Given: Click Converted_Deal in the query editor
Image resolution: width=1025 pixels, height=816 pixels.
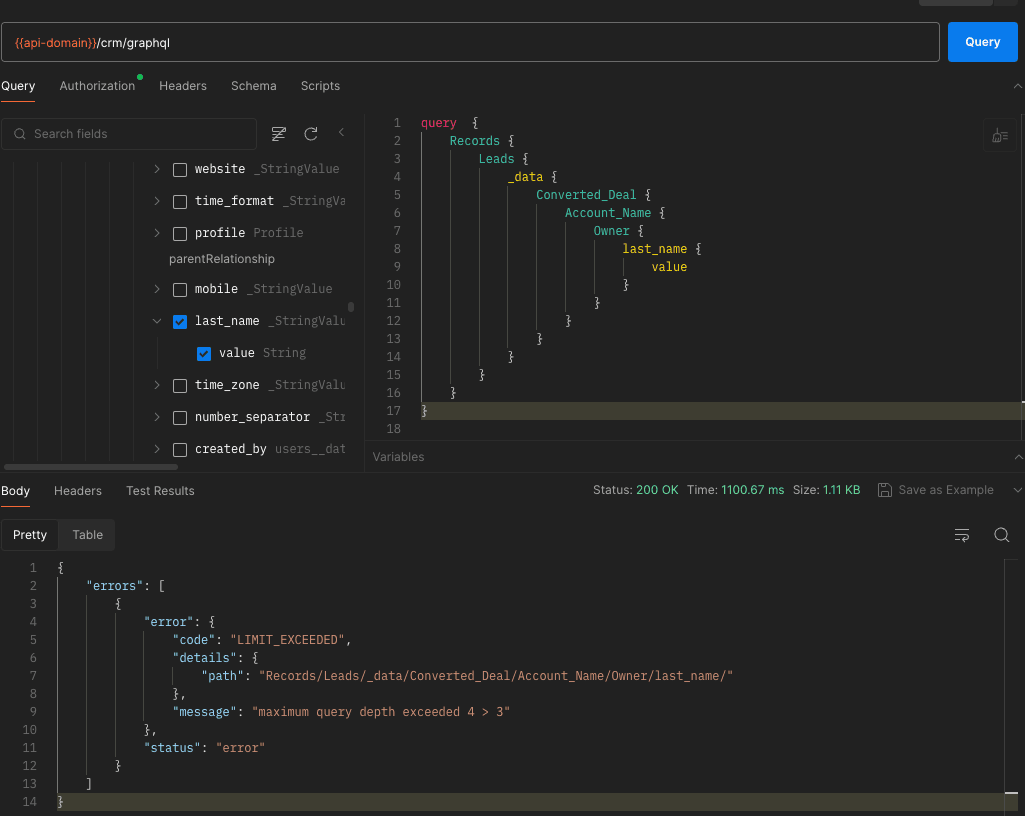Looking at the screenshot, I should pos(586,195).
